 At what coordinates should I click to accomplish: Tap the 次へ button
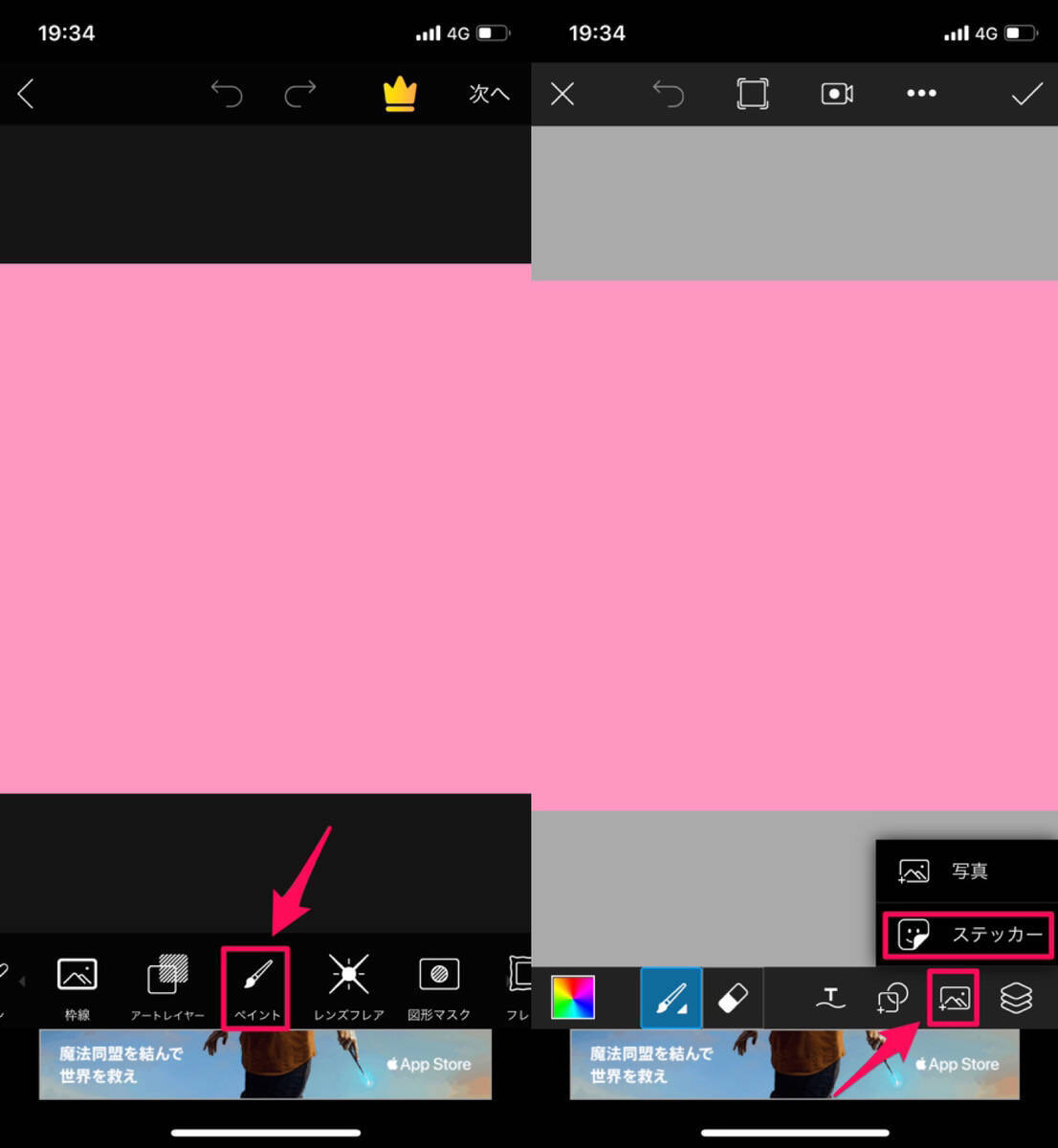[x=489, y=94]
